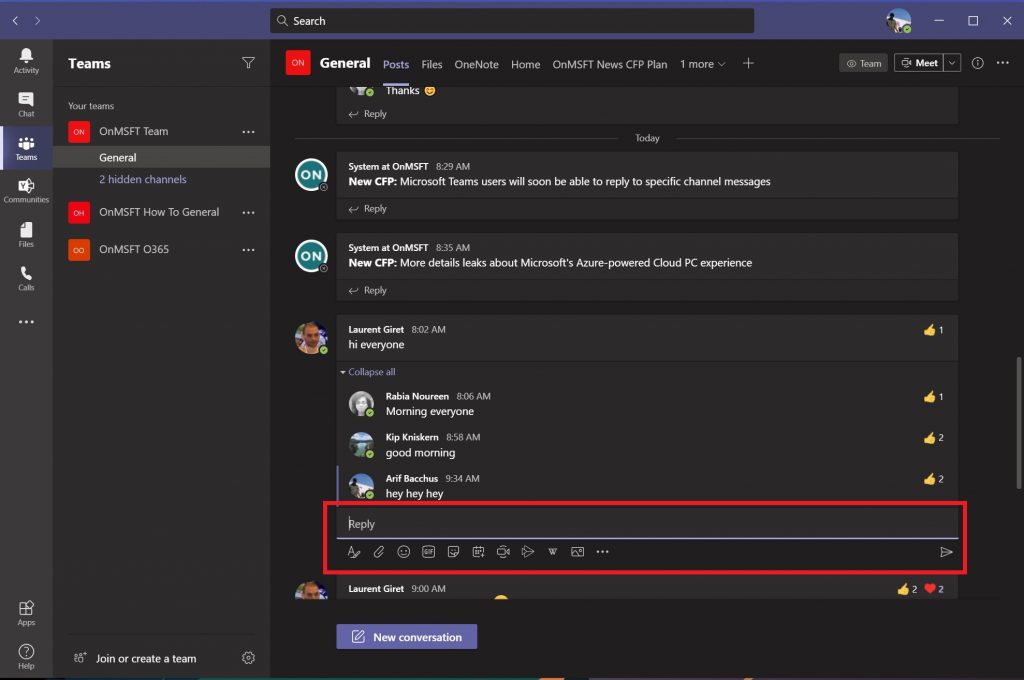Viewport: 1024px width, 680px height.
Task: Open Calls in the sidebar
Action: 26,278
